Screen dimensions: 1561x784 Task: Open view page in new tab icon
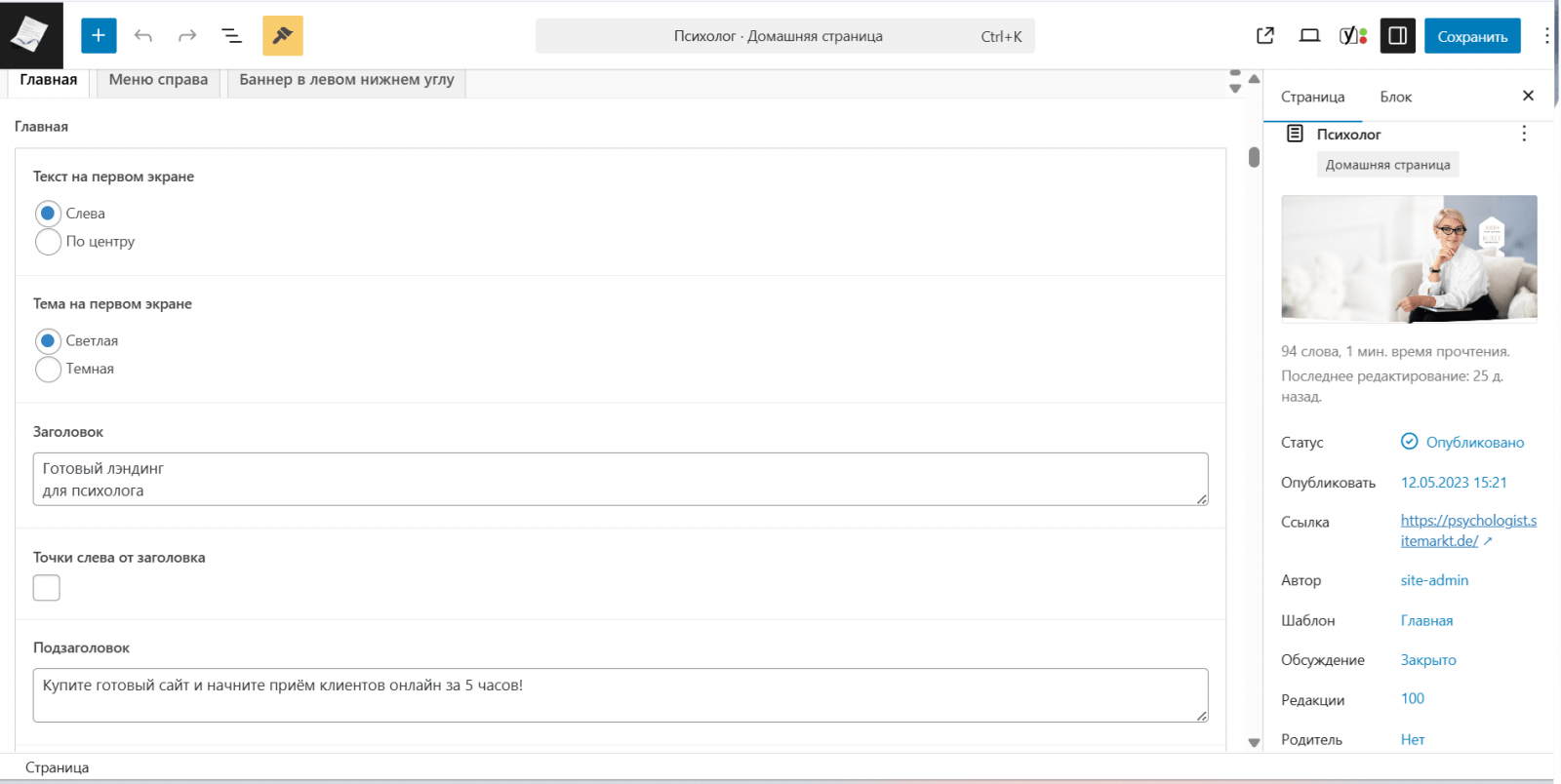[1265, 36]
